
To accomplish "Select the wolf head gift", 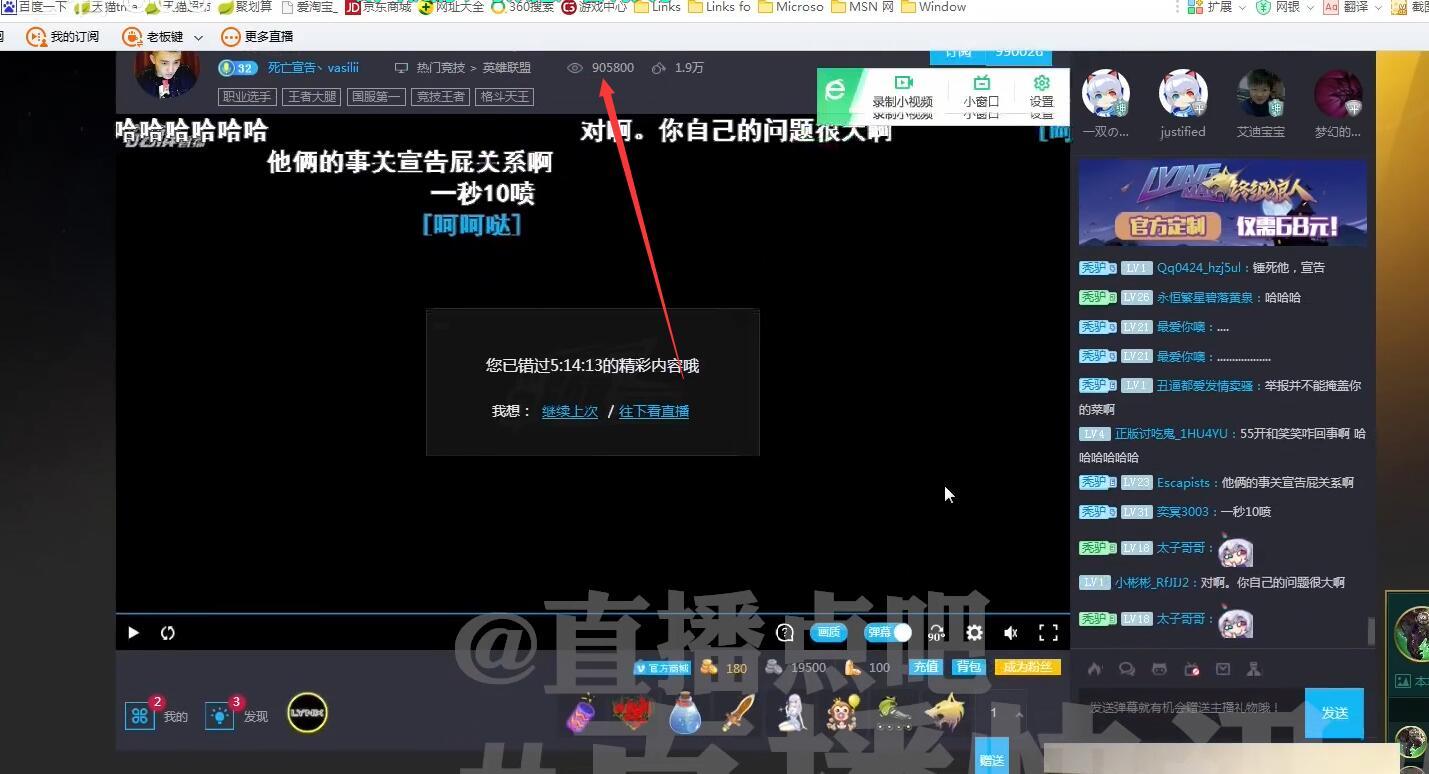I will pyautogui.click(x=945, y=713).
